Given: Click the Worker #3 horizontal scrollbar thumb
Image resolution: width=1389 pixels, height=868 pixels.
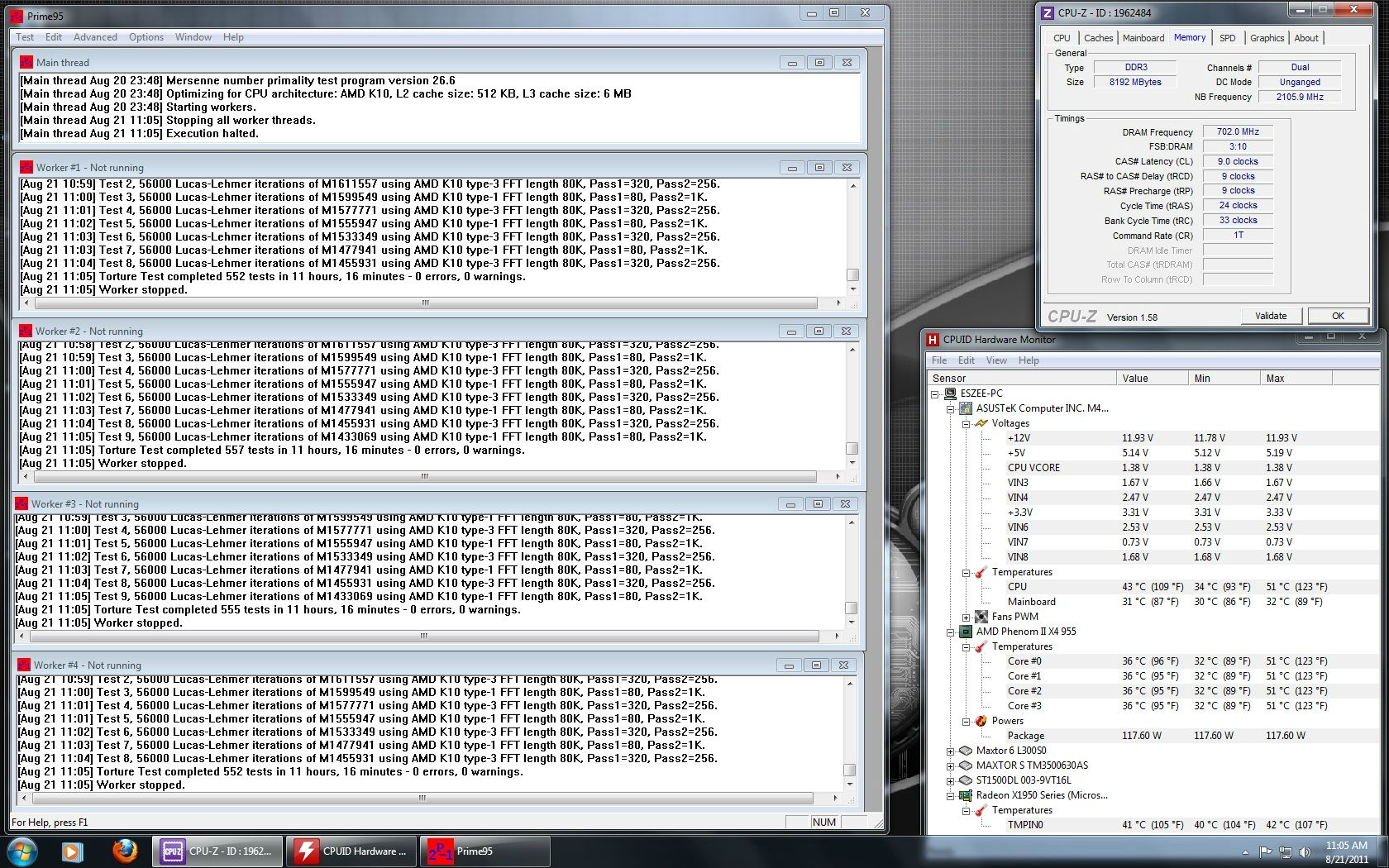Looking at the screenshot, I should [423, 637].
